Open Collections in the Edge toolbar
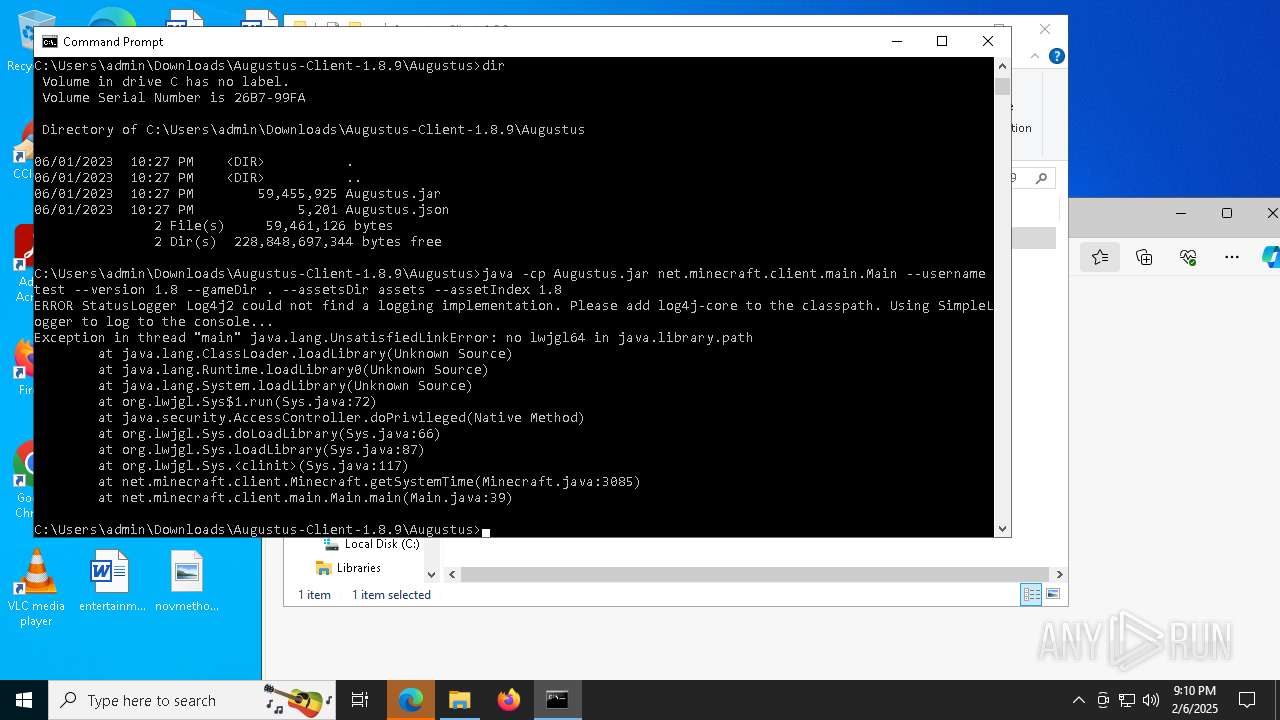Viewport: 1280px width, 720px height. tap(1144, 258)
